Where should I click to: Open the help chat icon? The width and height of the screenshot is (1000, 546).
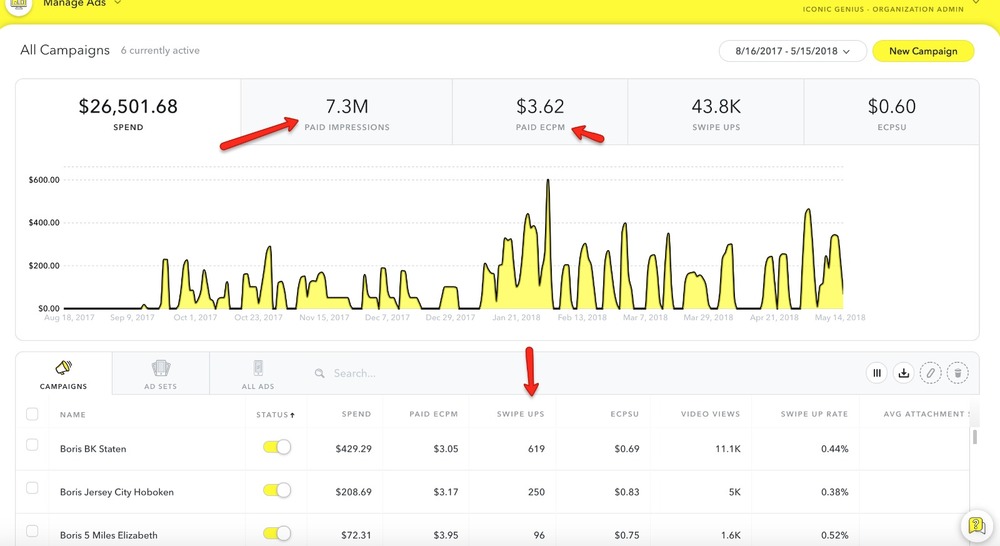976,526
